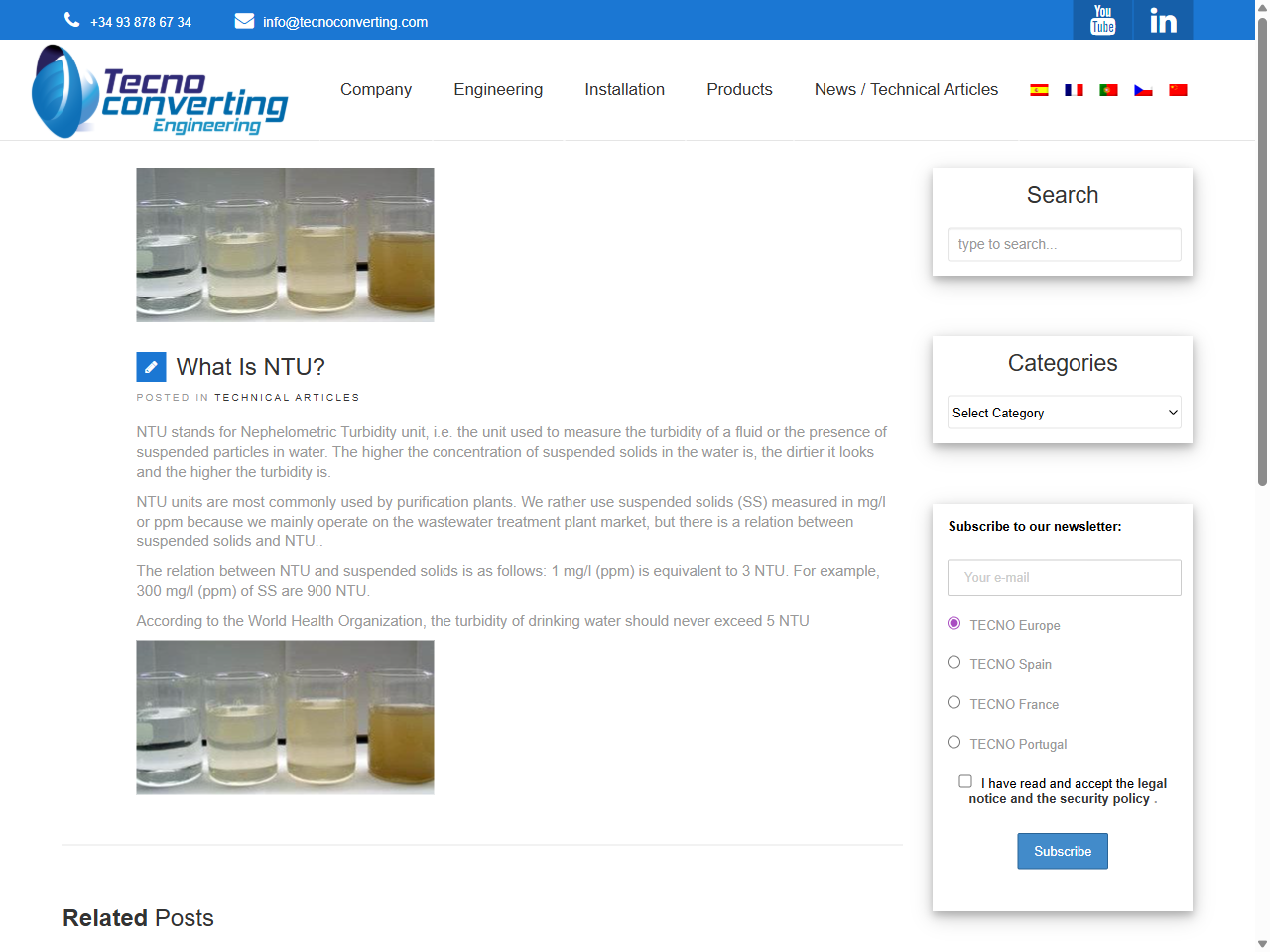Select the Spanish flag language icon
1270x952 pixels.
(1039, 89)
